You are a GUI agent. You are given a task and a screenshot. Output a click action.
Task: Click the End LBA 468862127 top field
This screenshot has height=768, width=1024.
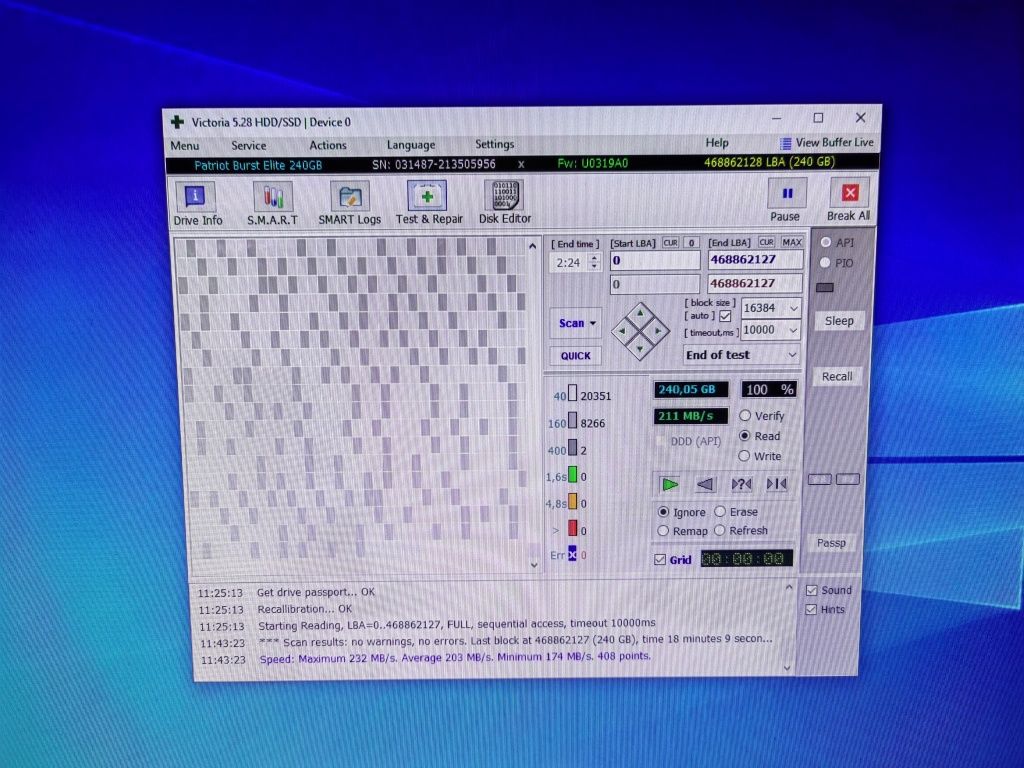(x=756, y=260)
